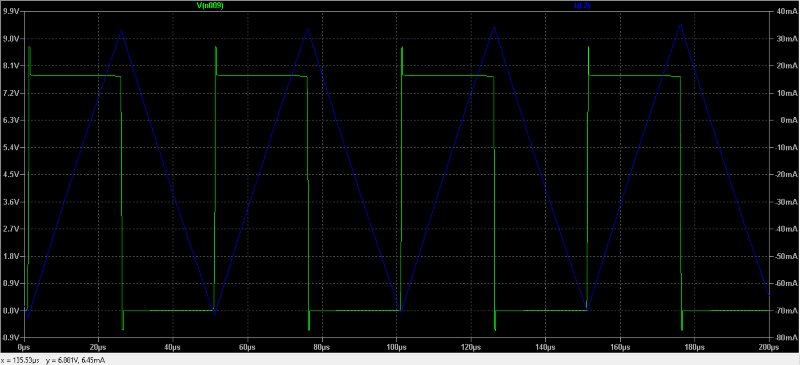This screenshot has width=800, height=365.
Task: Click the 40mA label on right axis
Action: click(784, 11)
